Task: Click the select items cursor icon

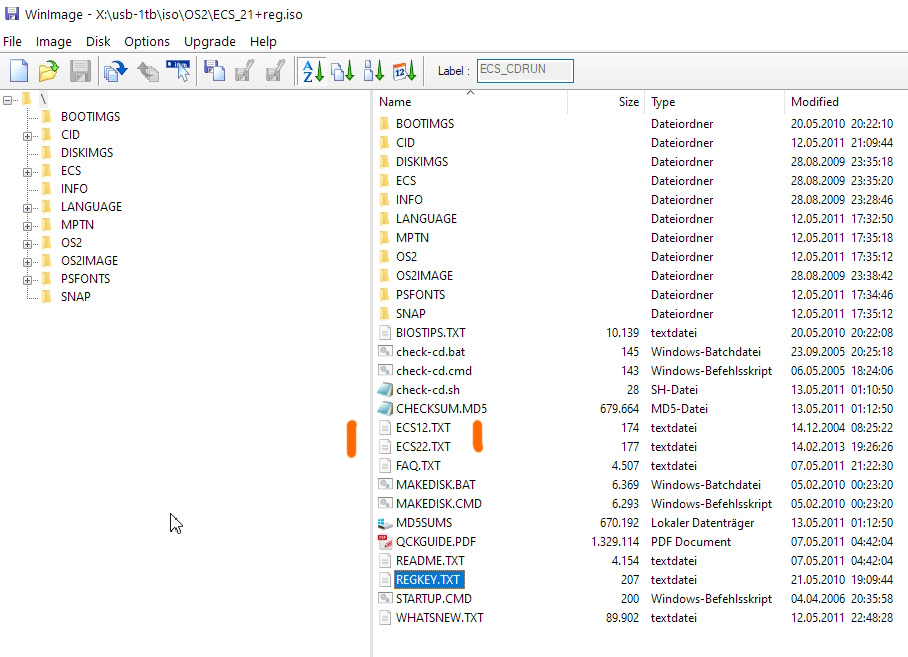Action: tap(178, 71)
